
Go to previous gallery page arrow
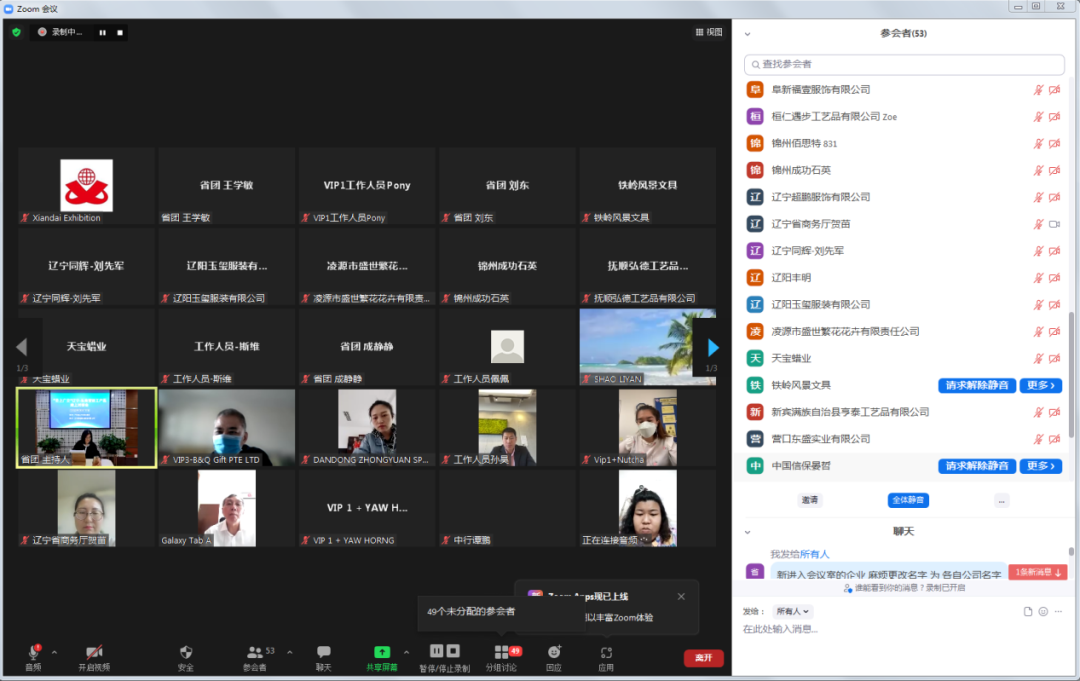[x=21, y=347]
